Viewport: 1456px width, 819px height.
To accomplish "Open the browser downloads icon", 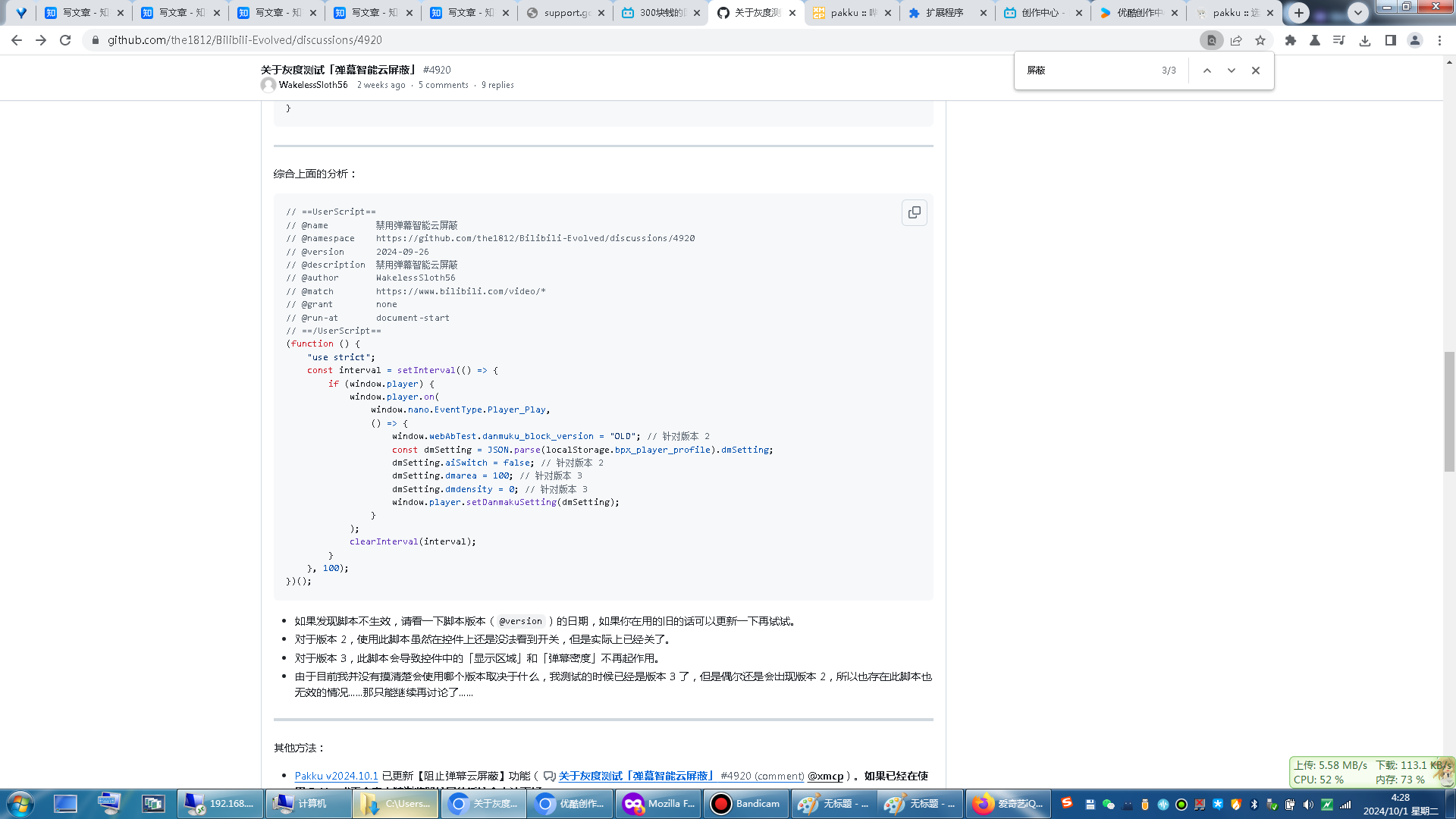I will 1365,40.
